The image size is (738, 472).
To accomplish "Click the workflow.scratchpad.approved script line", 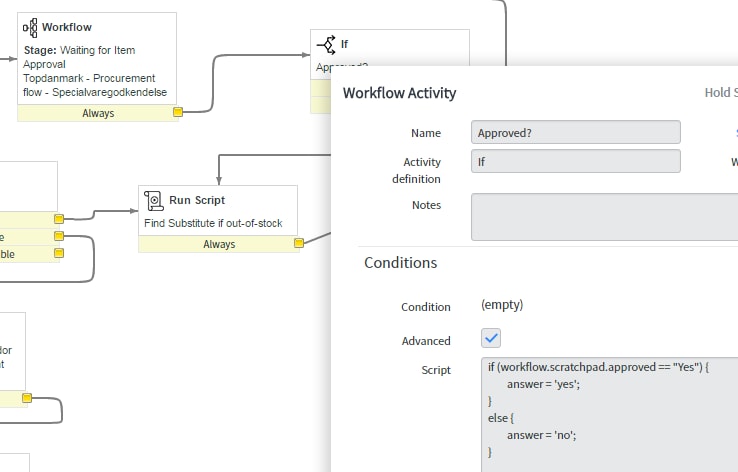I will (x=598, y=367).
